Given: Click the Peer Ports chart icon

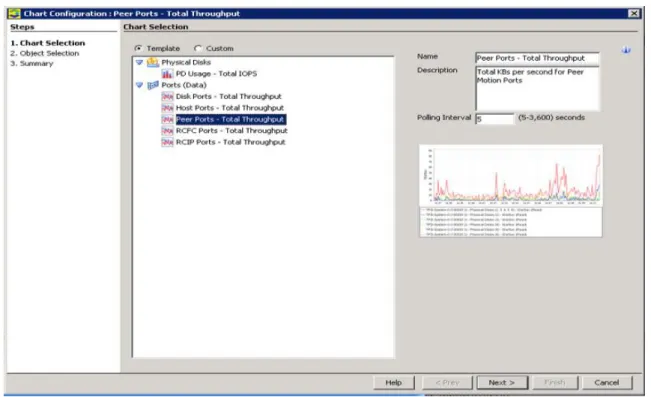Looking at the screenshot, I should tap(167, 120).
